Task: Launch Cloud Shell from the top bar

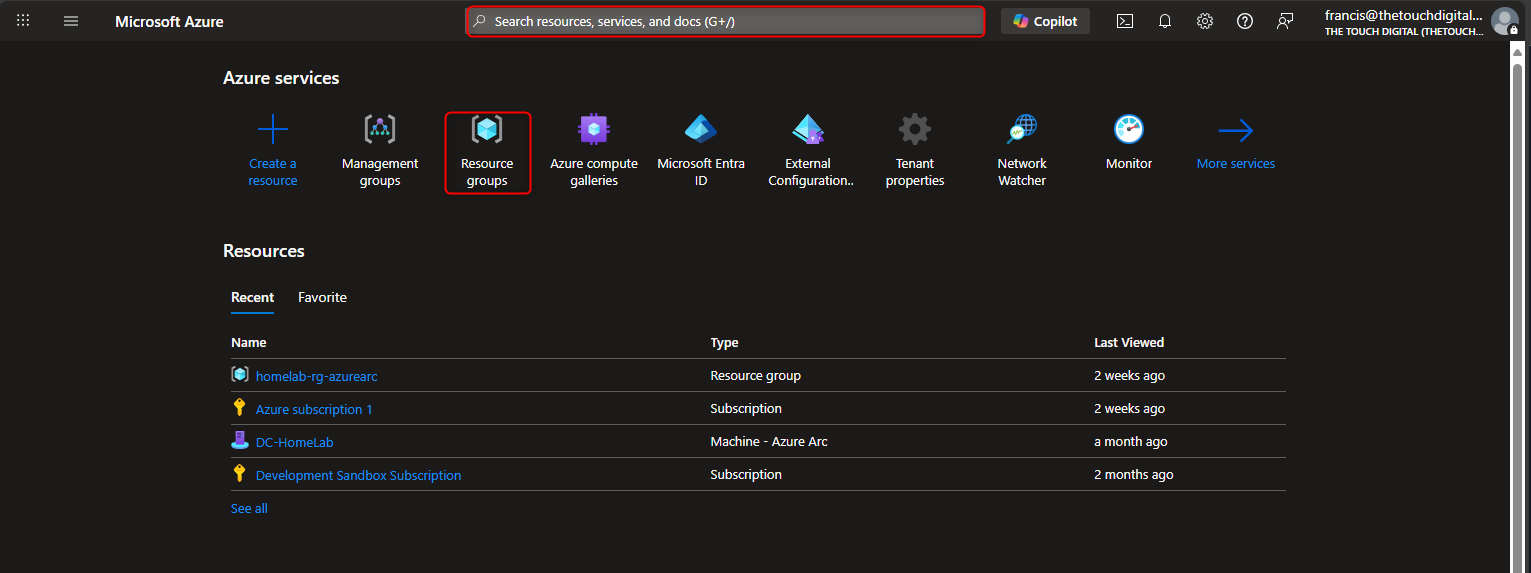Action: point(1125,21)
